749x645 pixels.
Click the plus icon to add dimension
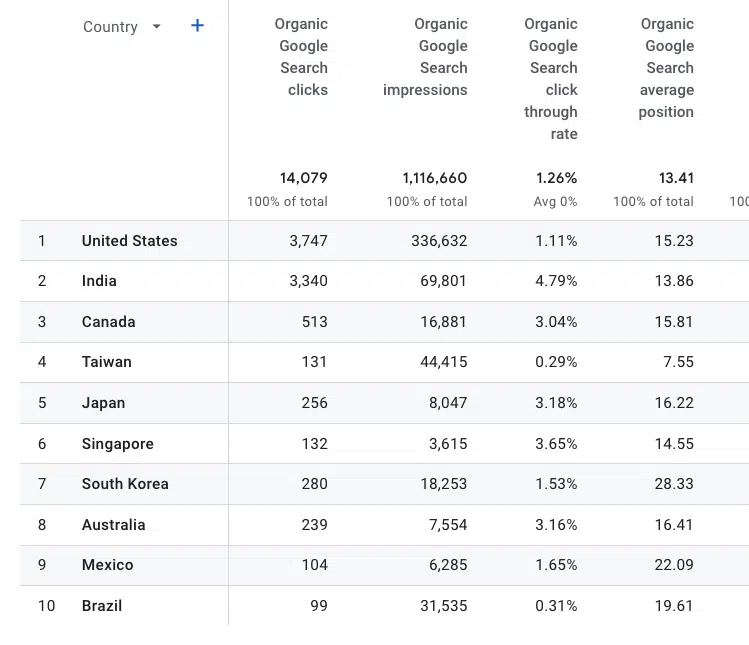tap(197, 26)
